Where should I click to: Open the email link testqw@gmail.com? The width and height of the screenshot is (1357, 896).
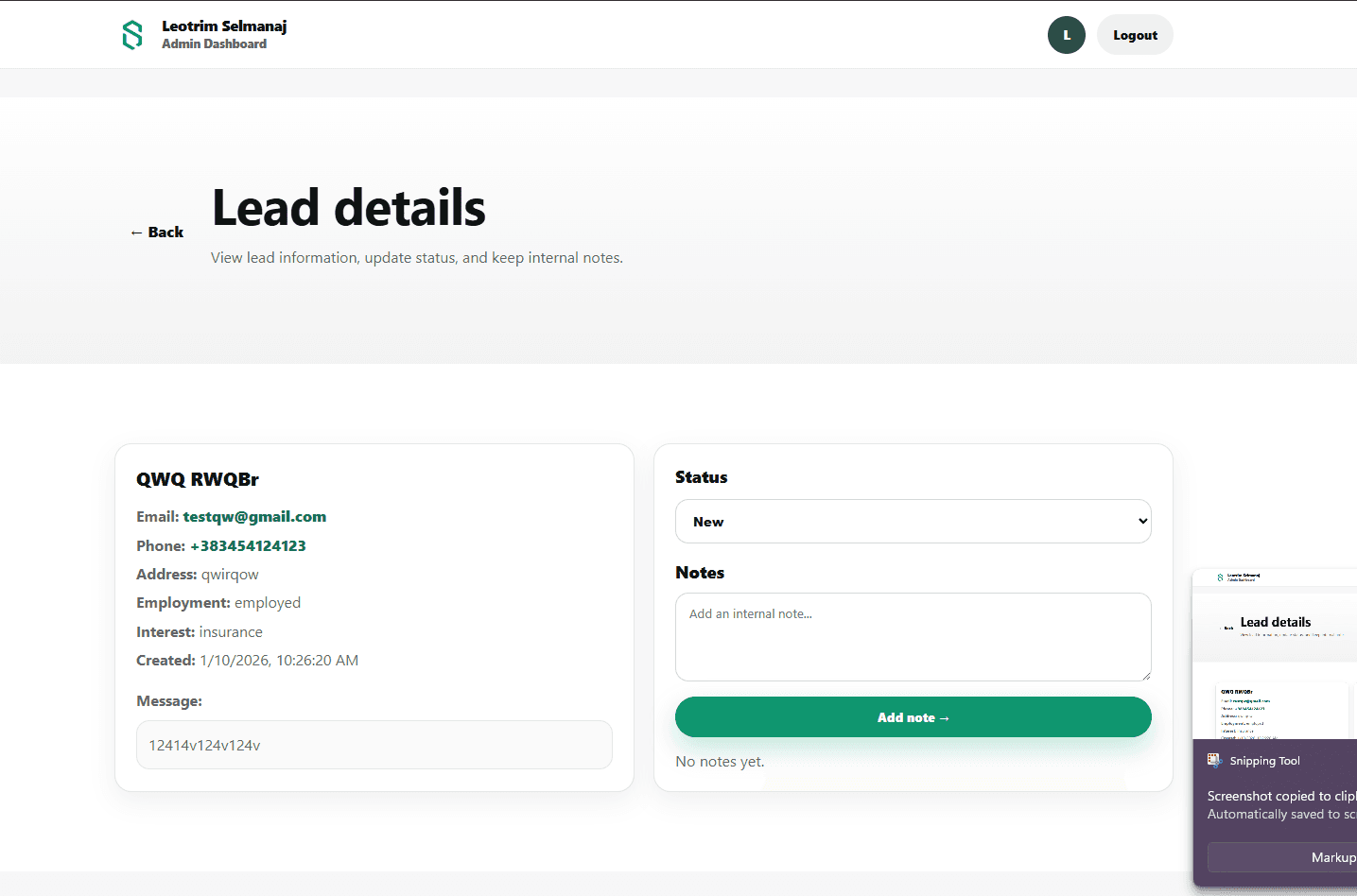(254, 516)
